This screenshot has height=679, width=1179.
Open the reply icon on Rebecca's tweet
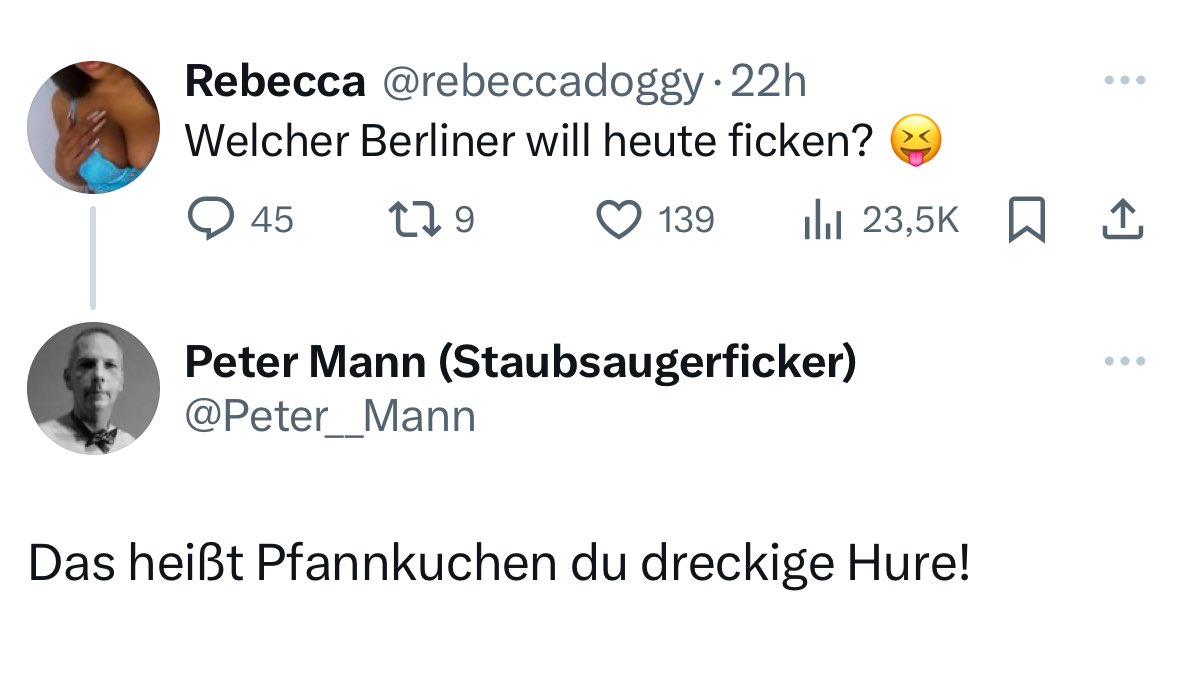point(209,219)
